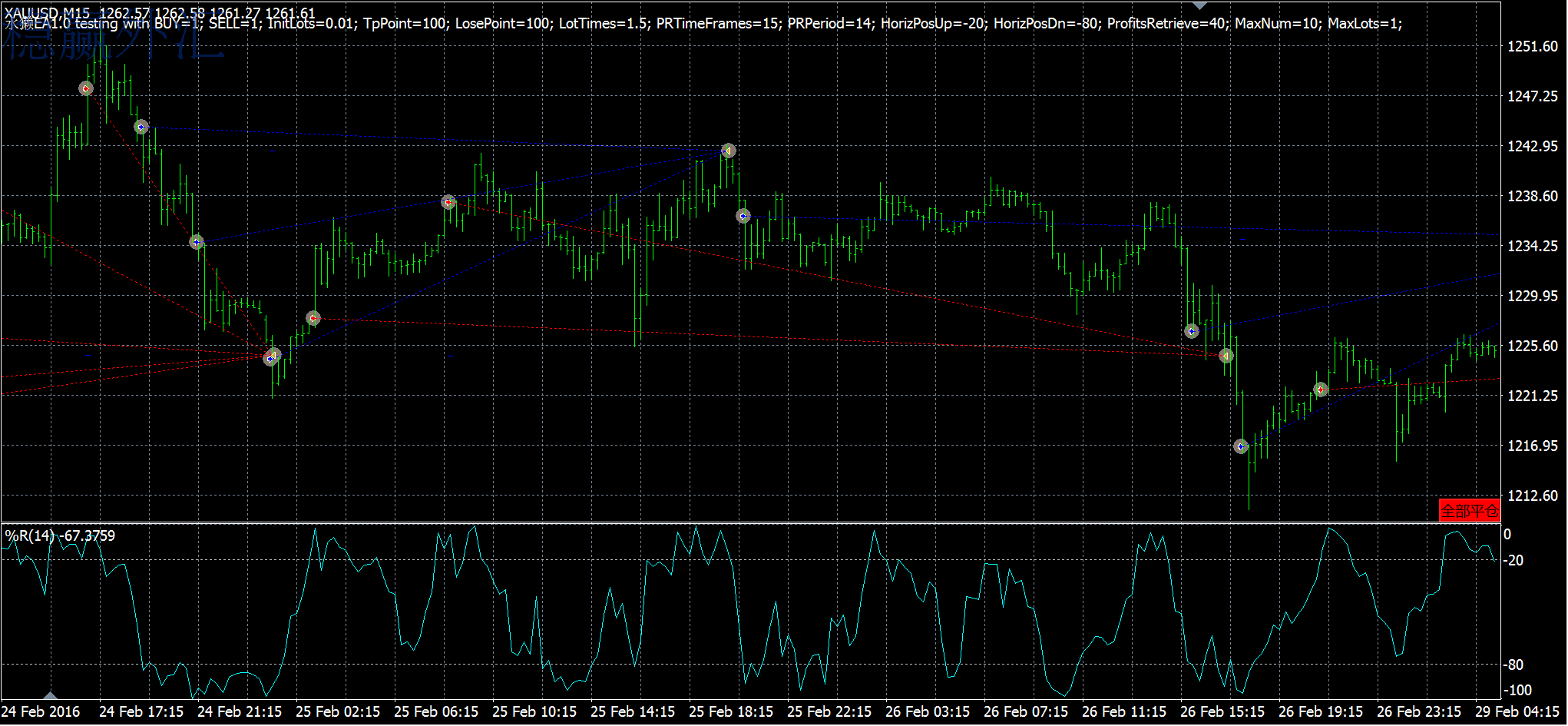The image size is (1568, 726).
Task: Click the red 全部平仓 close-all button
Action: [x=1469, y=511]
